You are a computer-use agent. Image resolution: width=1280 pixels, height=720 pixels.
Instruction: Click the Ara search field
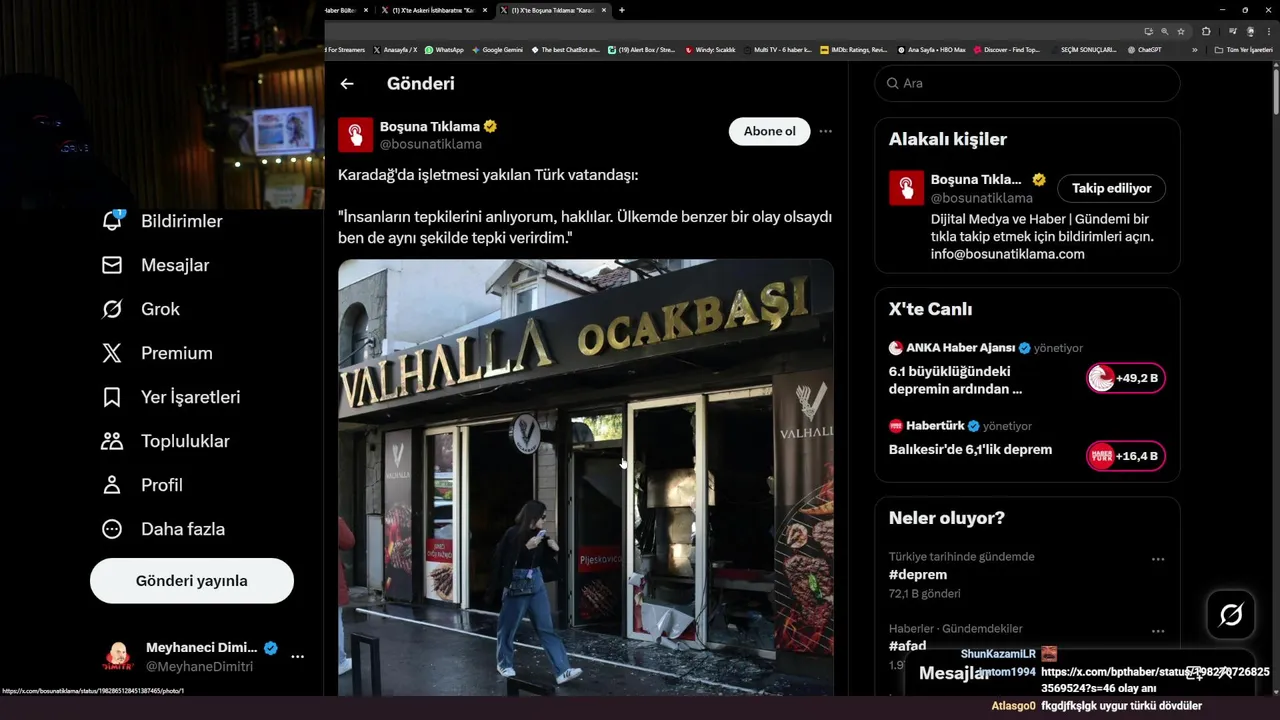1027,83
